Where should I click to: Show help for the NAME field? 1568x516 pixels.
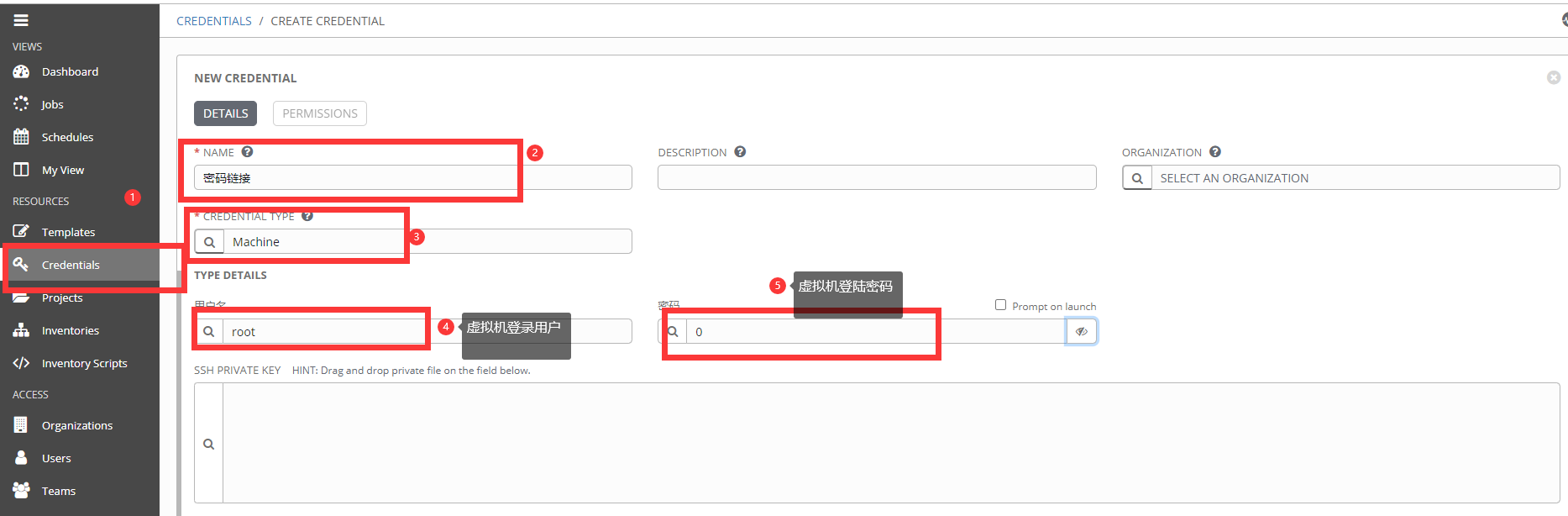pyautogui.click(x=247, y=152)
